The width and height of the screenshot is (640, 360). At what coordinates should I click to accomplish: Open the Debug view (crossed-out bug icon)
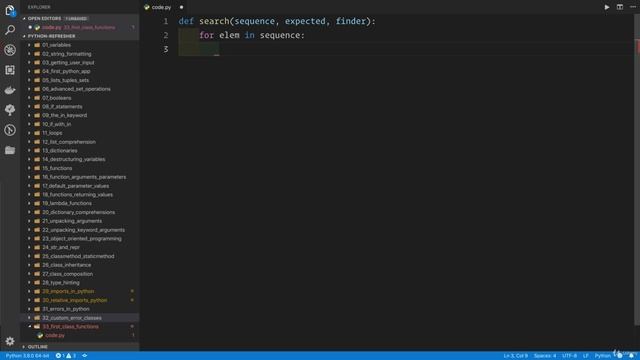point(10,50)
